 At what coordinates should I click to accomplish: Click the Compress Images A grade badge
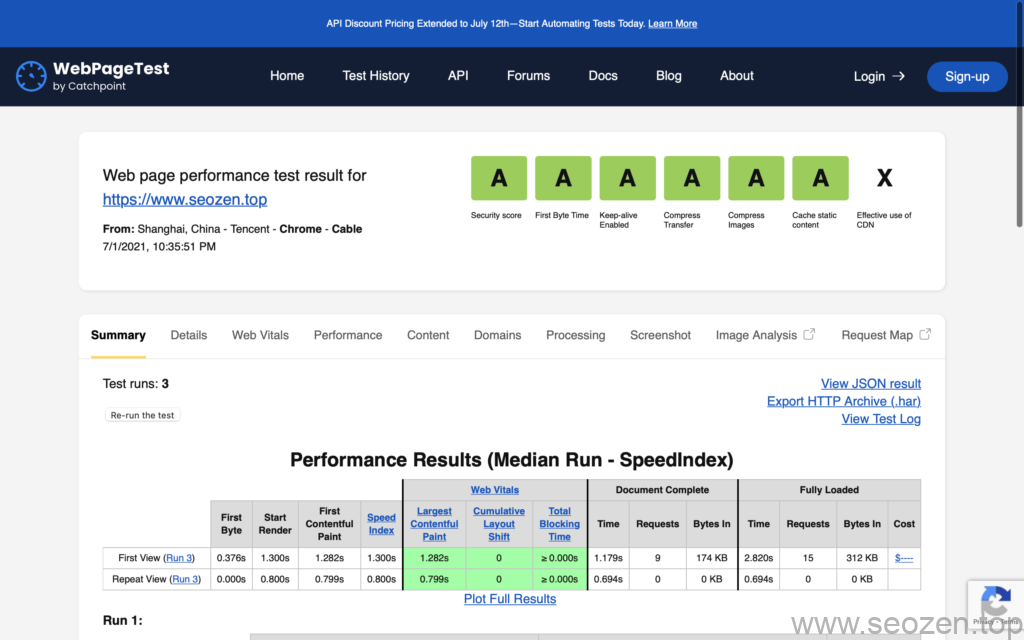point(756,178)
